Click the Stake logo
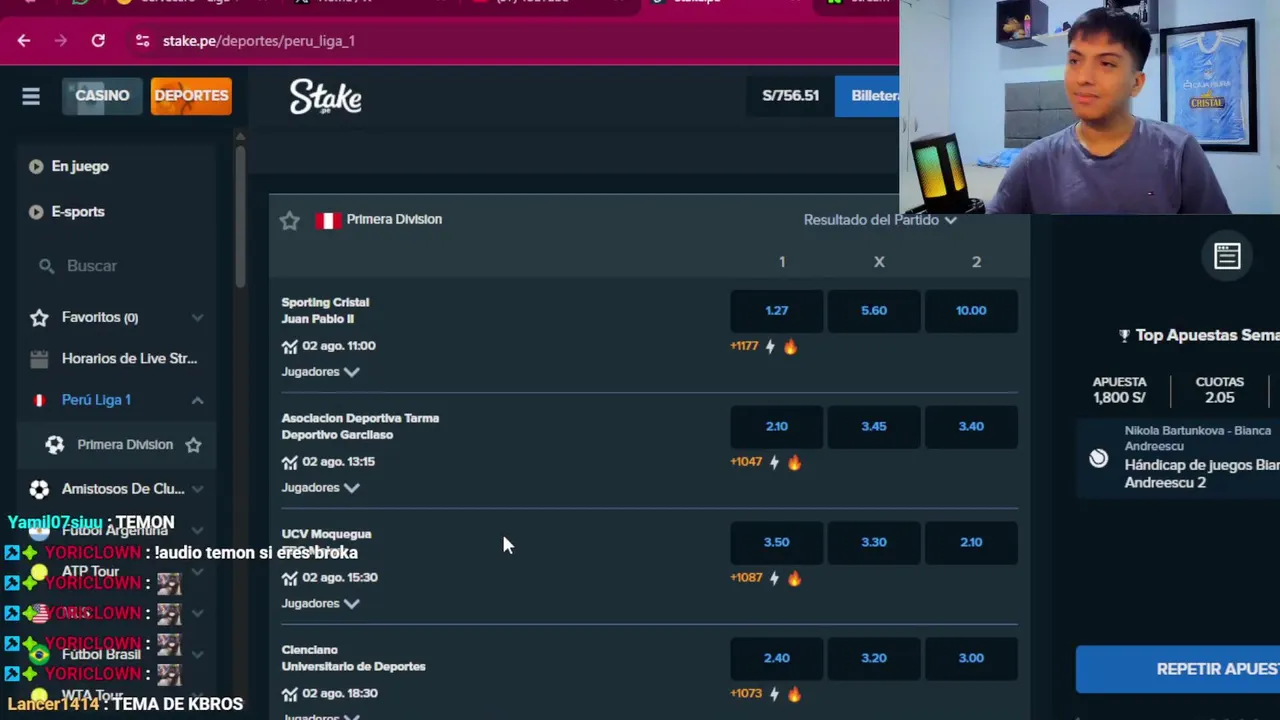The height and width of the screenshot is (720, 1280). pos(326,97)
